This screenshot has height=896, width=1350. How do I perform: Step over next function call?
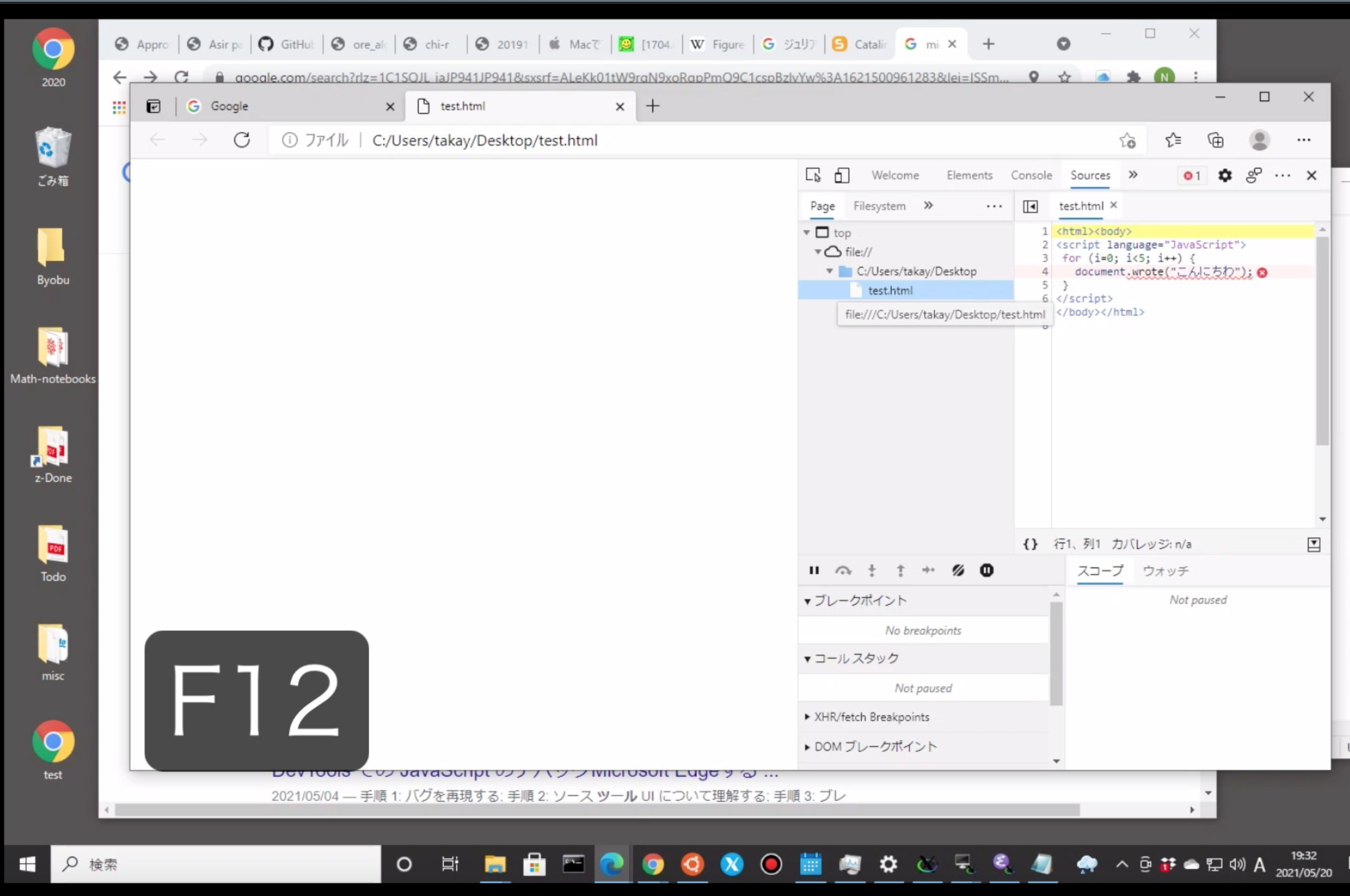[x=843, y=570]
